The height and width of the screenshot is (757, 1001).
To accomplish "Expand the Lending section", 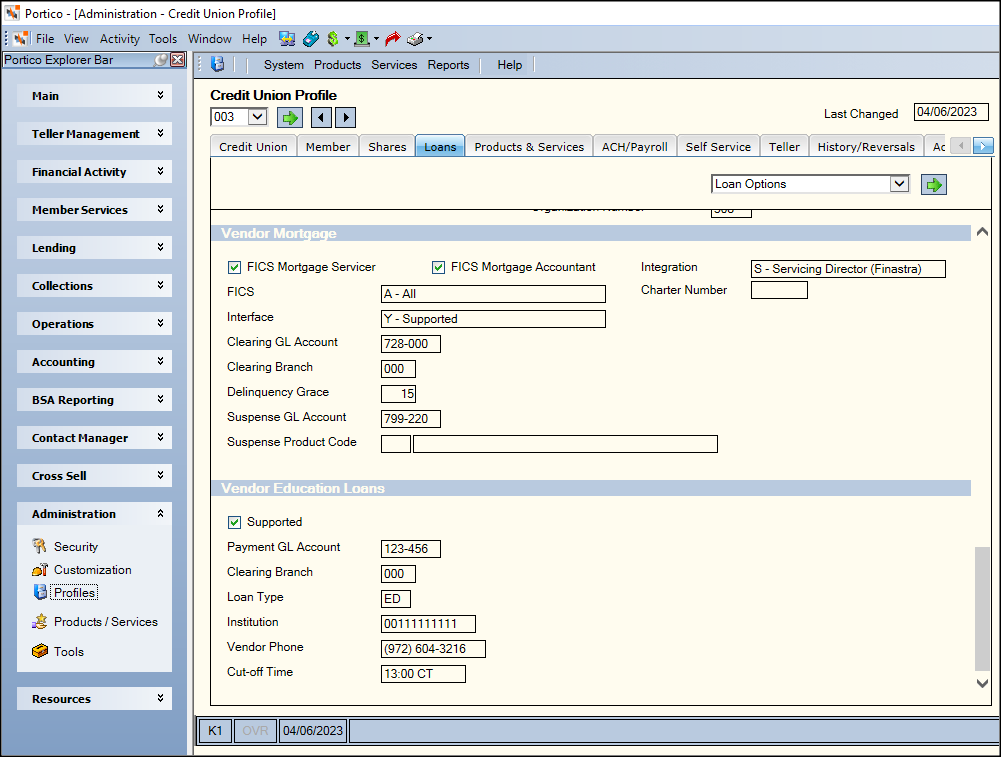I will [x=94, y=248].
